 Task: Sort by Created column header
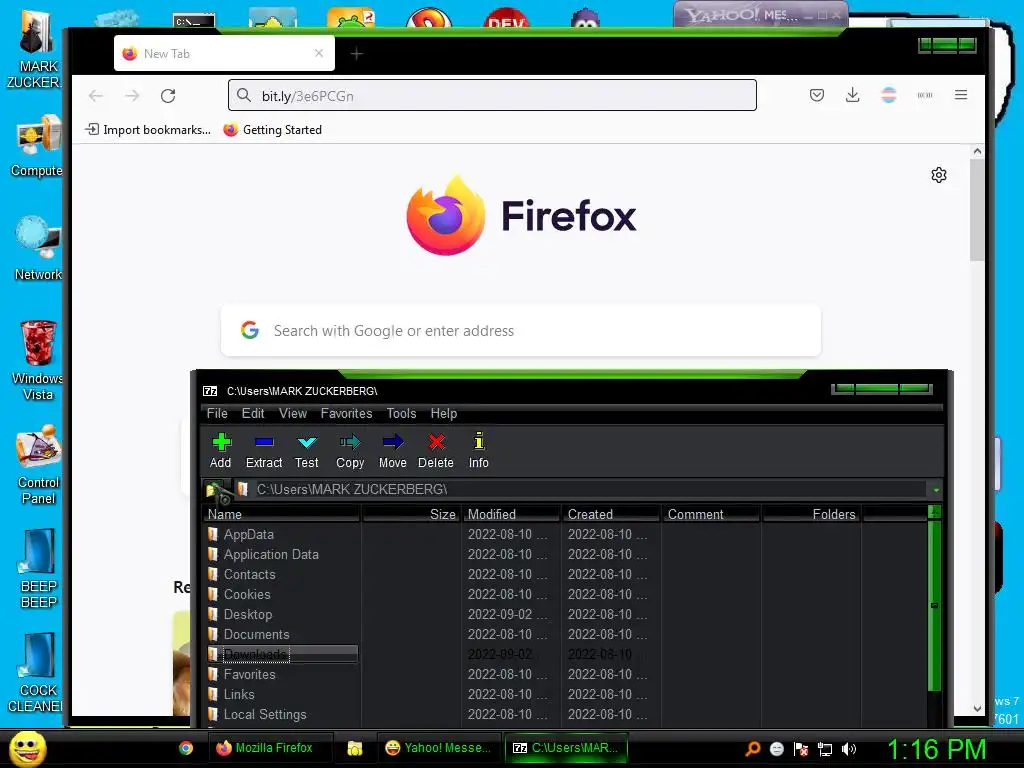coord(611,515)
